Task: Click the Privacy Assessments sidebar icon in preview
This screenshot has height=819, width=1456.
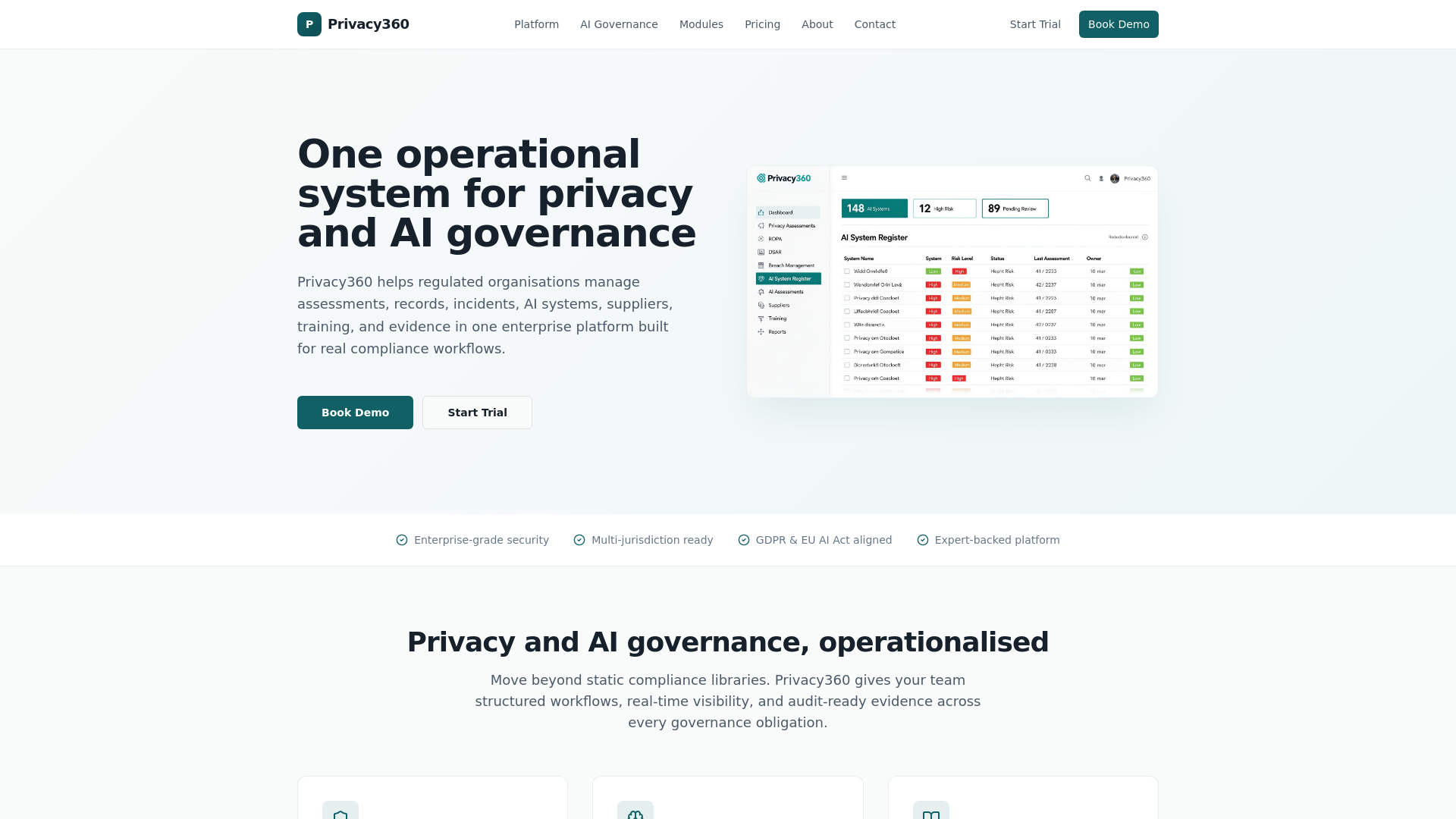Action: point(761,226)
